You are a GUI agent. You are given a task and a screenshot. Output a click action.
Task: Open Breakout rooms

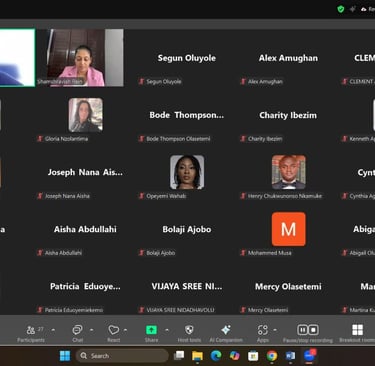coord(357,334)
